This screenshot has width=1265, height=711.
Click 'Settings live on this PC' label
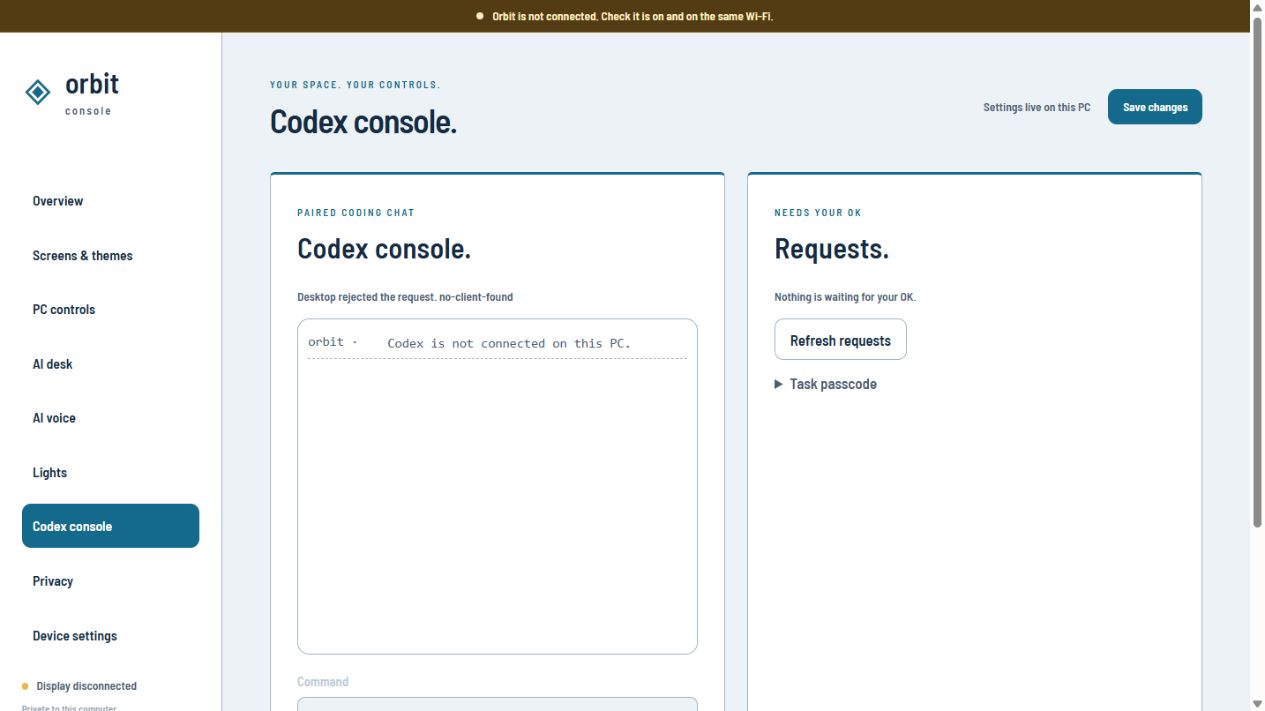click(x=1037, y=107)
